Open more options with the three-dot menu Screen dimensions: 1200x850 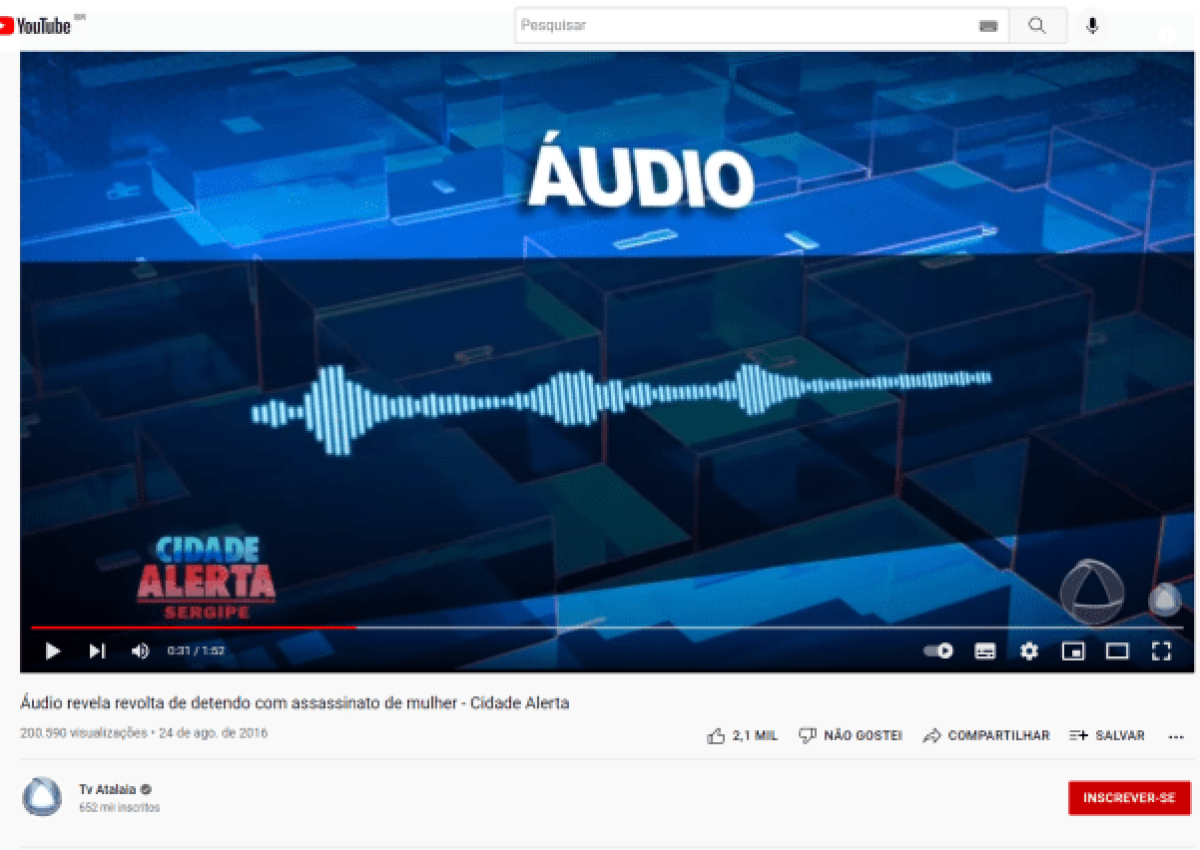(1174, 736)
